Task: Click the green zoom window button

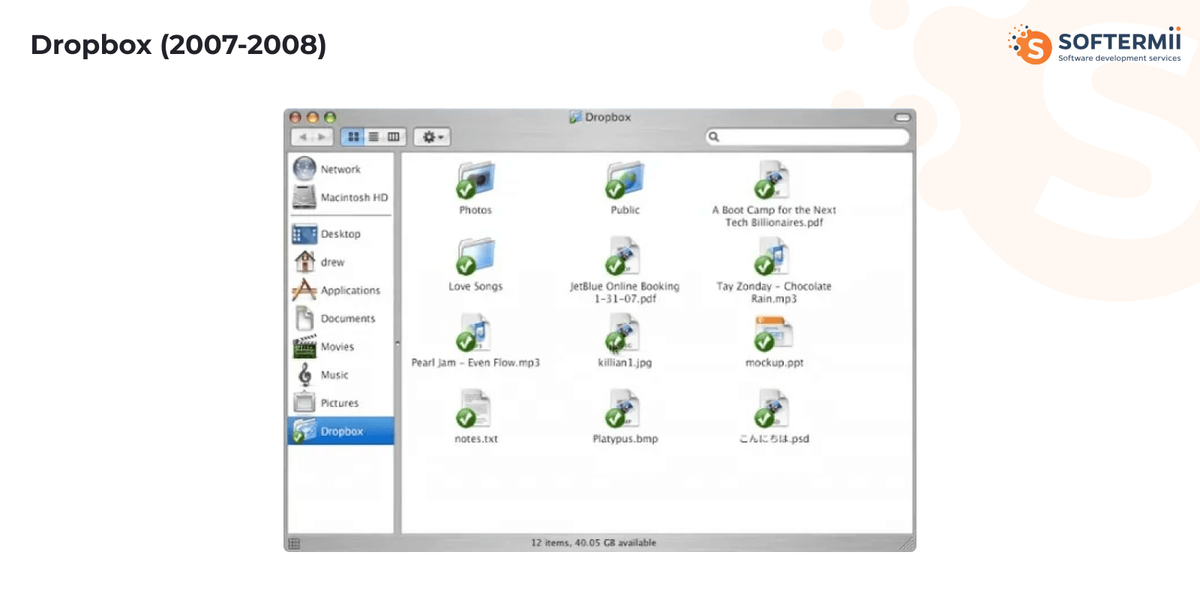Action: tap(330, 117)
